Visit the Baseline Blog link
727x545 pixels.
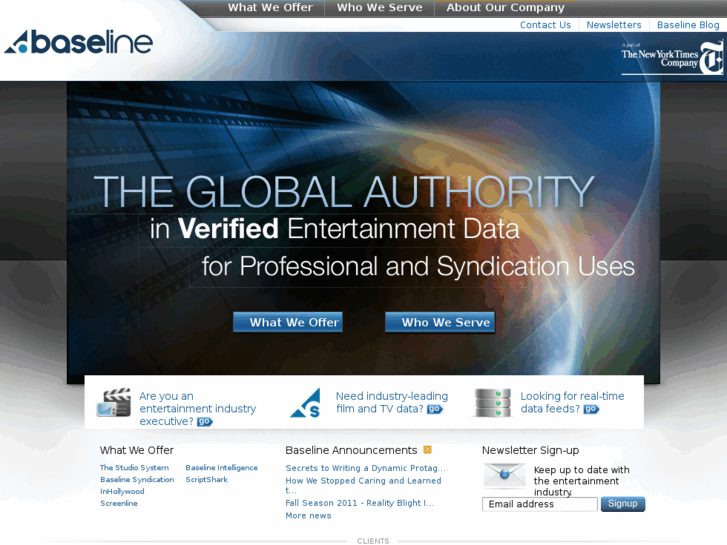pyautogui.click(x=688, y=25)
